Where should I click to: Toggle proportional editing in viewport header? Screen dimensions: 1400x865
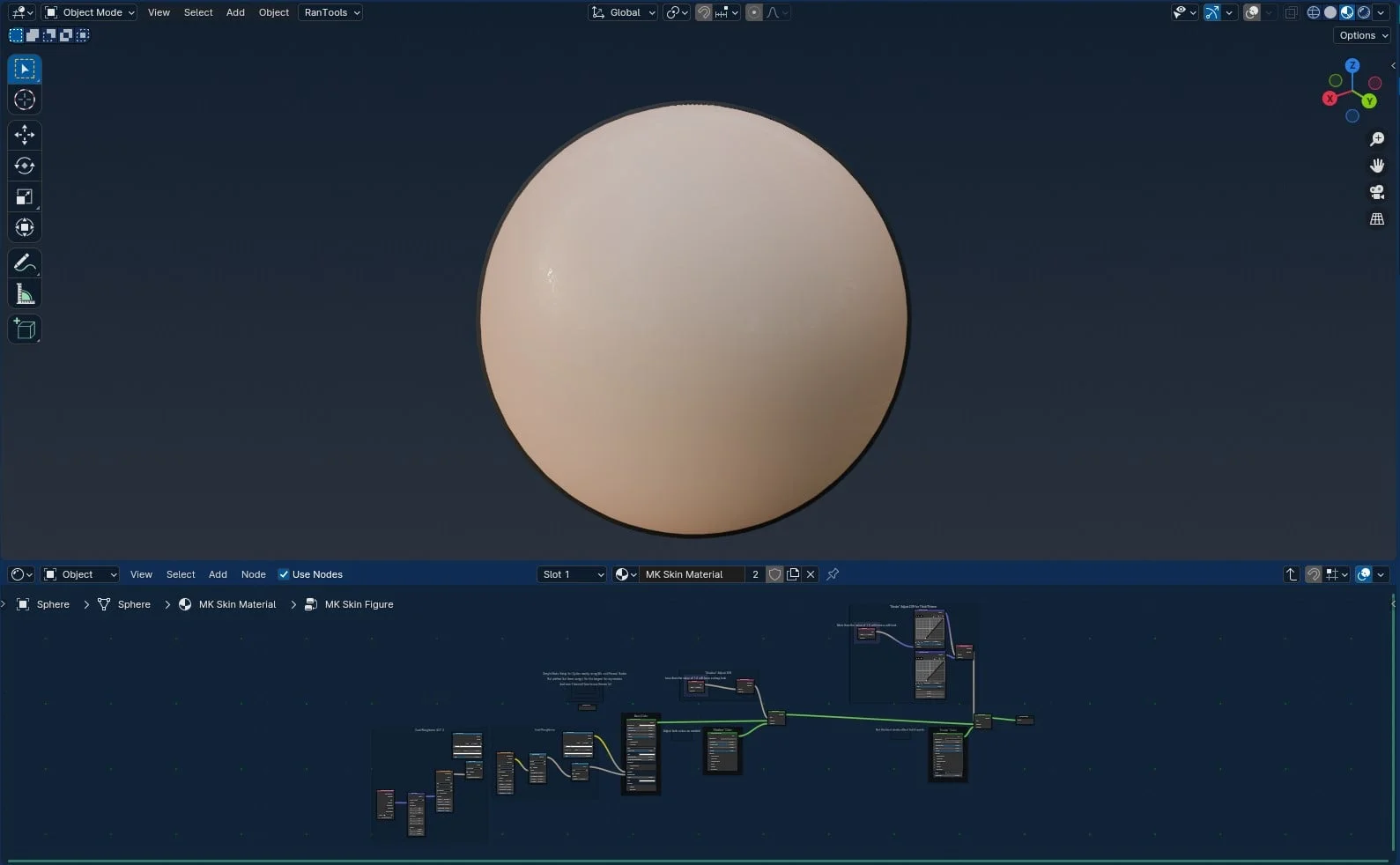coord(754,12)
